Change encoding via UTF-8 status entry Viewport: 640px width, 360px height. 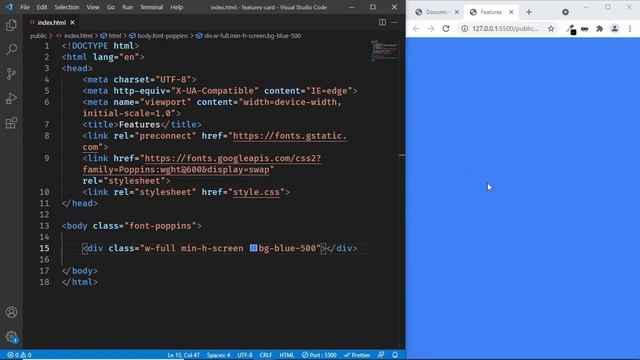[245, 355]
